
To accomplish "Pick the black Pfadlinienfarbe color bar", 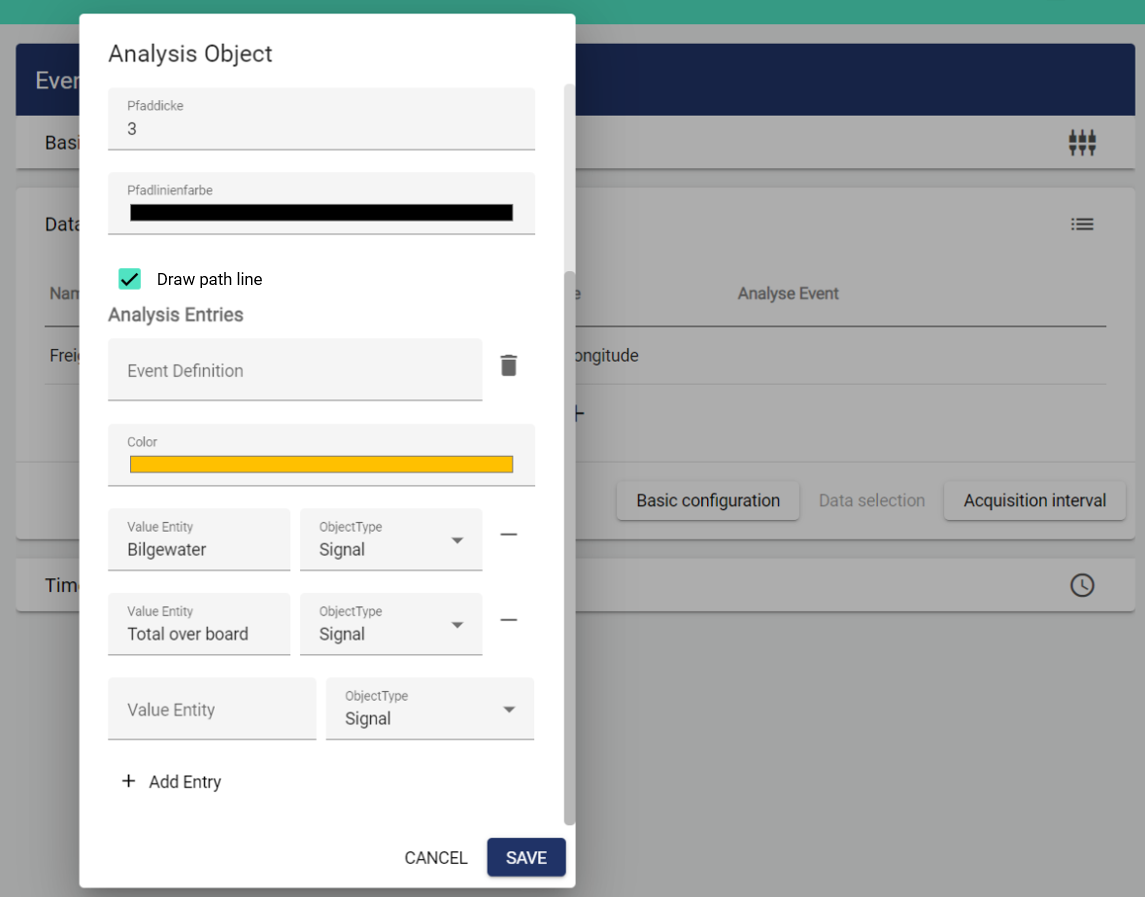I will coord(321,212).
